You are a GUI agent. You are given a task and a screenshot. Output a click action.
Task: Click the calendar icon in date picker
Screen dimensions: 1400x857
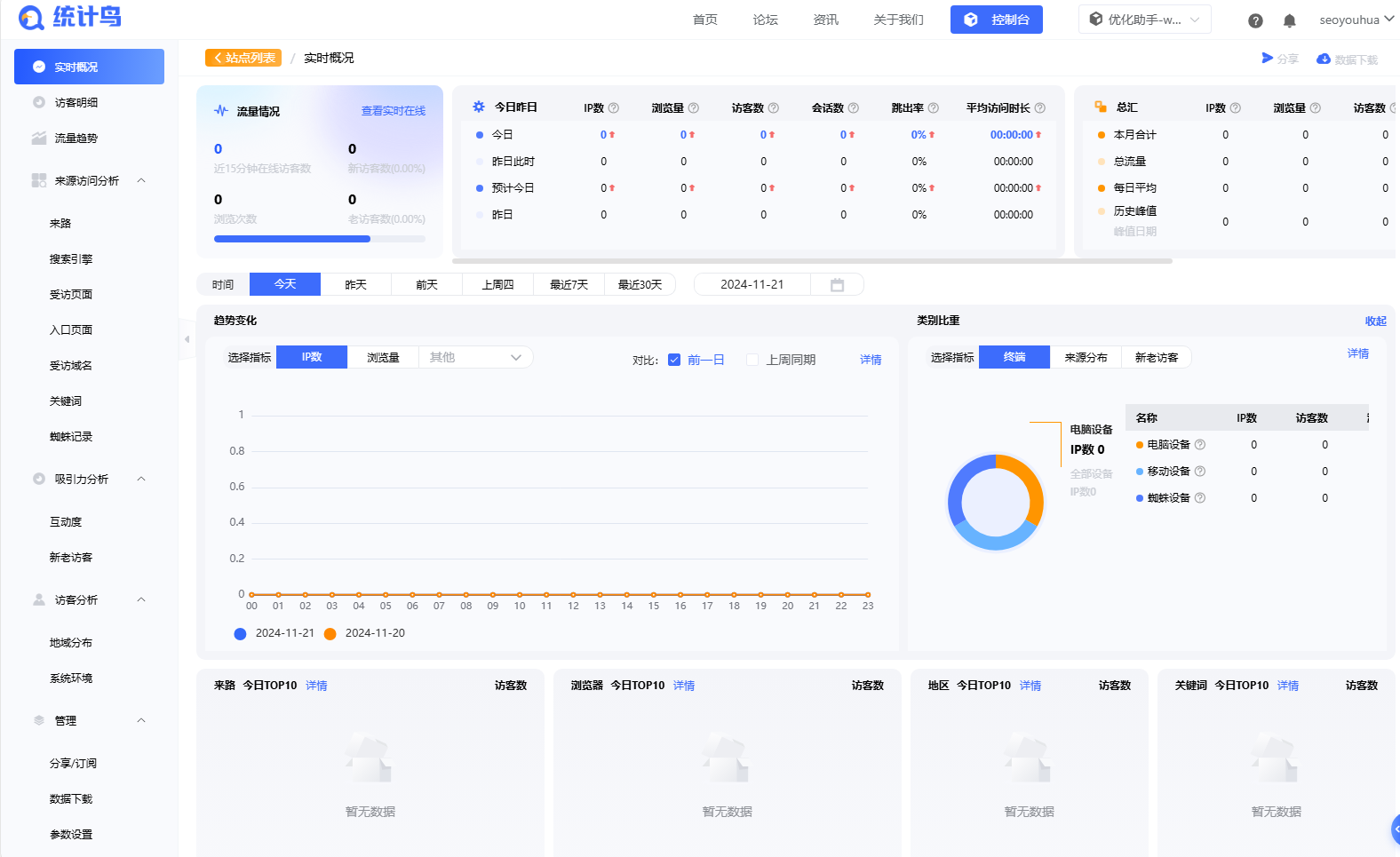(837, 285)
